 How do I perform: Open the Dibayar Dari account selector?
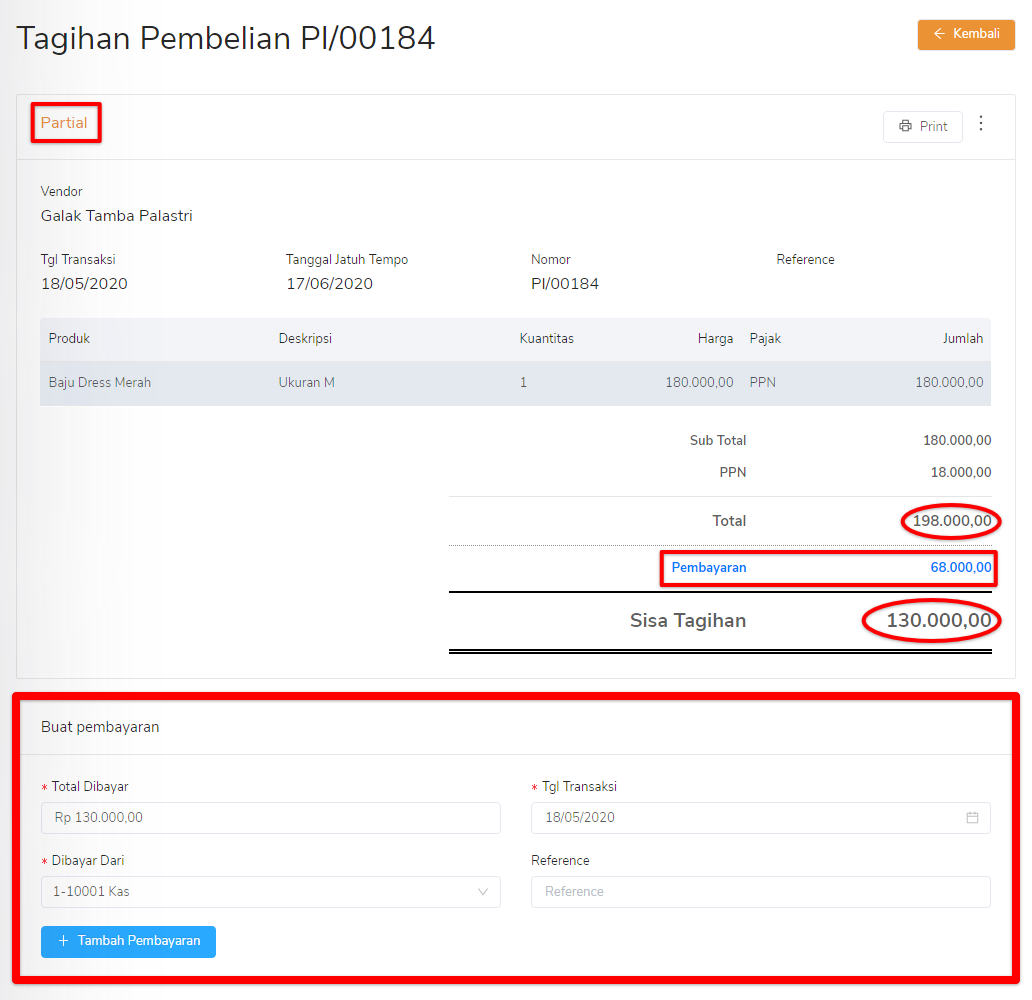click(x=270, y=892)
